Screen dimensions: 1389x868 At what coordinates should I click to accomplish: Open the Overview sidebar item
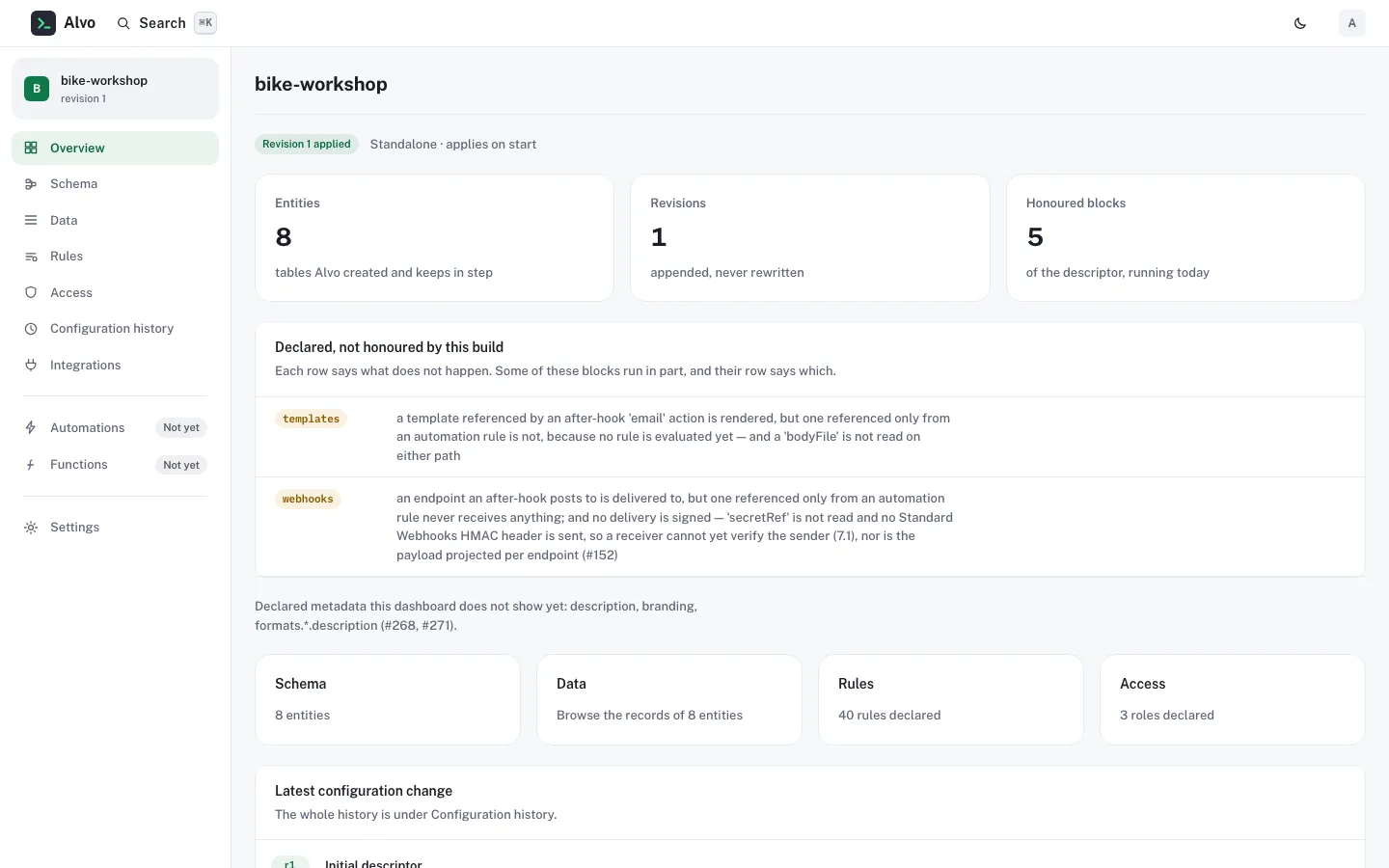point(115,148)
